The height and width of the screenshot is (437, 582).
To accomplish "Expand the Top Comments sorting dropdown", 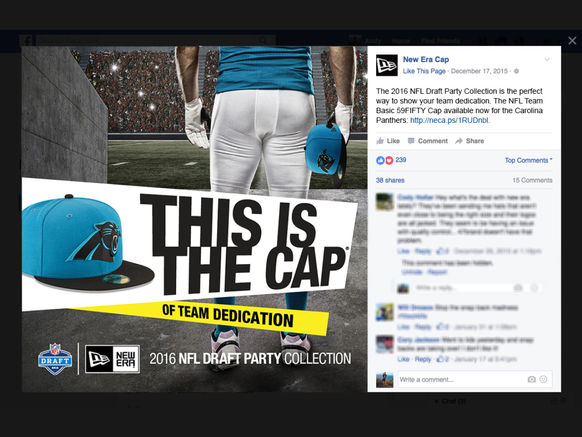I will point(528,160).
